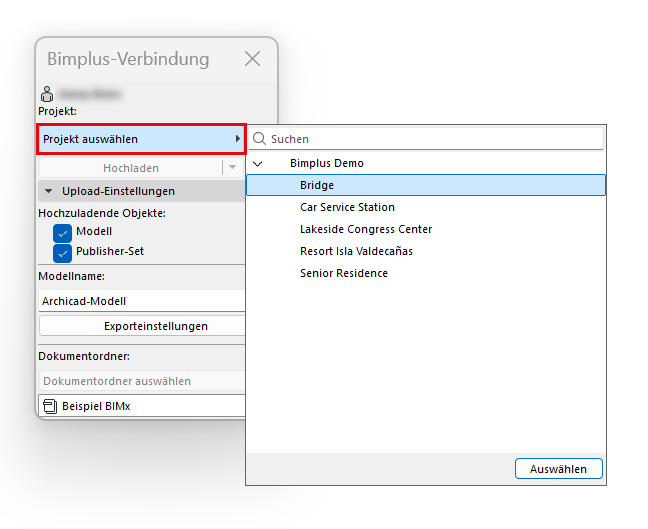Image resolution: width=648 pixels, height=529 pixels.
Task: Uncheck the Modell checkbox
Action: [x=62, y=233]
